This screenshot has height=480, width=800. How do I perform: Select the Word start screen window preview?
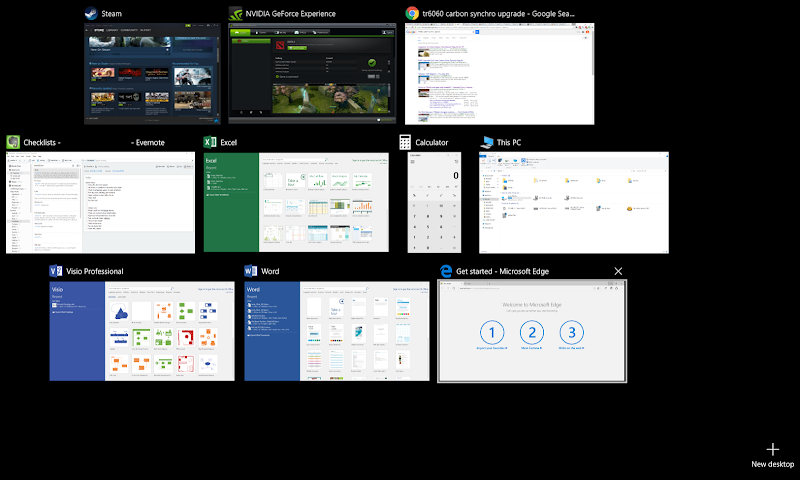click(337, 331)
